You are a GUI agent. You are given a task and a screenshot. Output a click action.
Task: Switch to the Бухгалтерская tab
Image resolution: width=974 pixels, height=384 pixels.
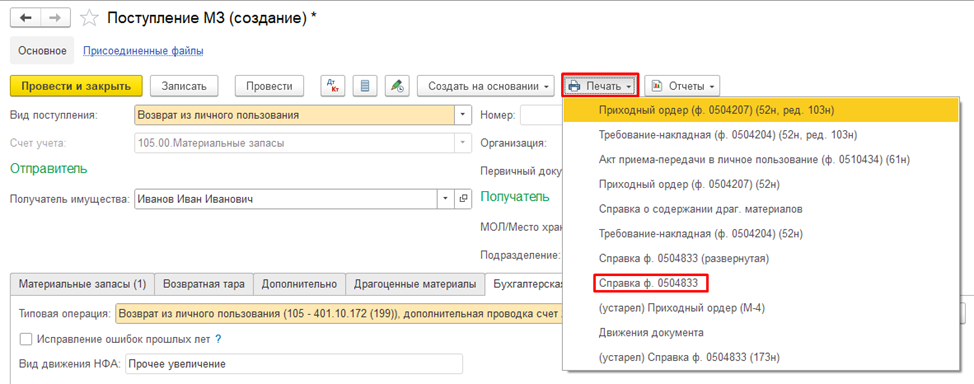[525, 284]
